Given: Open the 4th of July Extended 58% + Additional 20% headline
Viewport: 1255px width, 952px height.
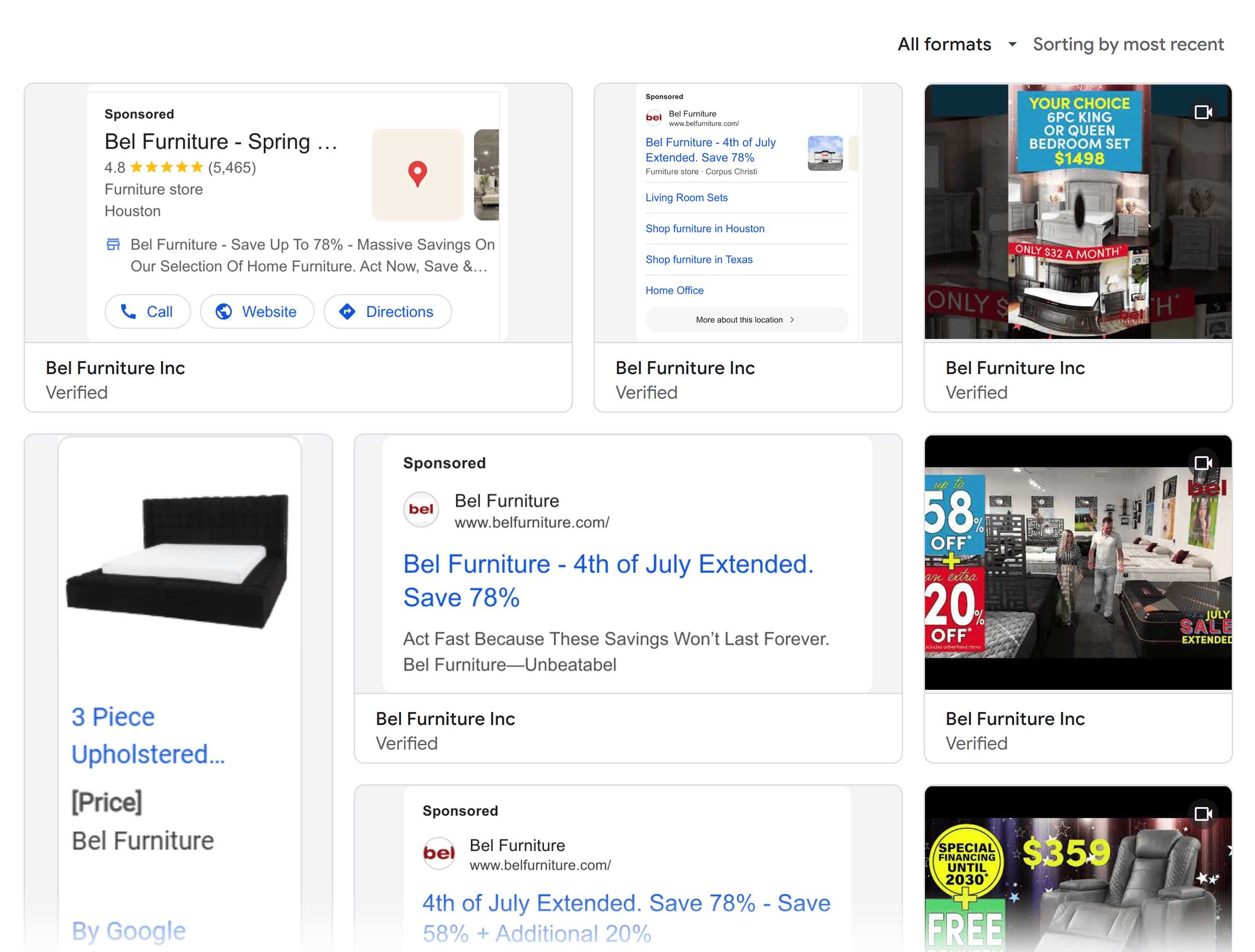Looking at the screenshot, I should point(626,917).
